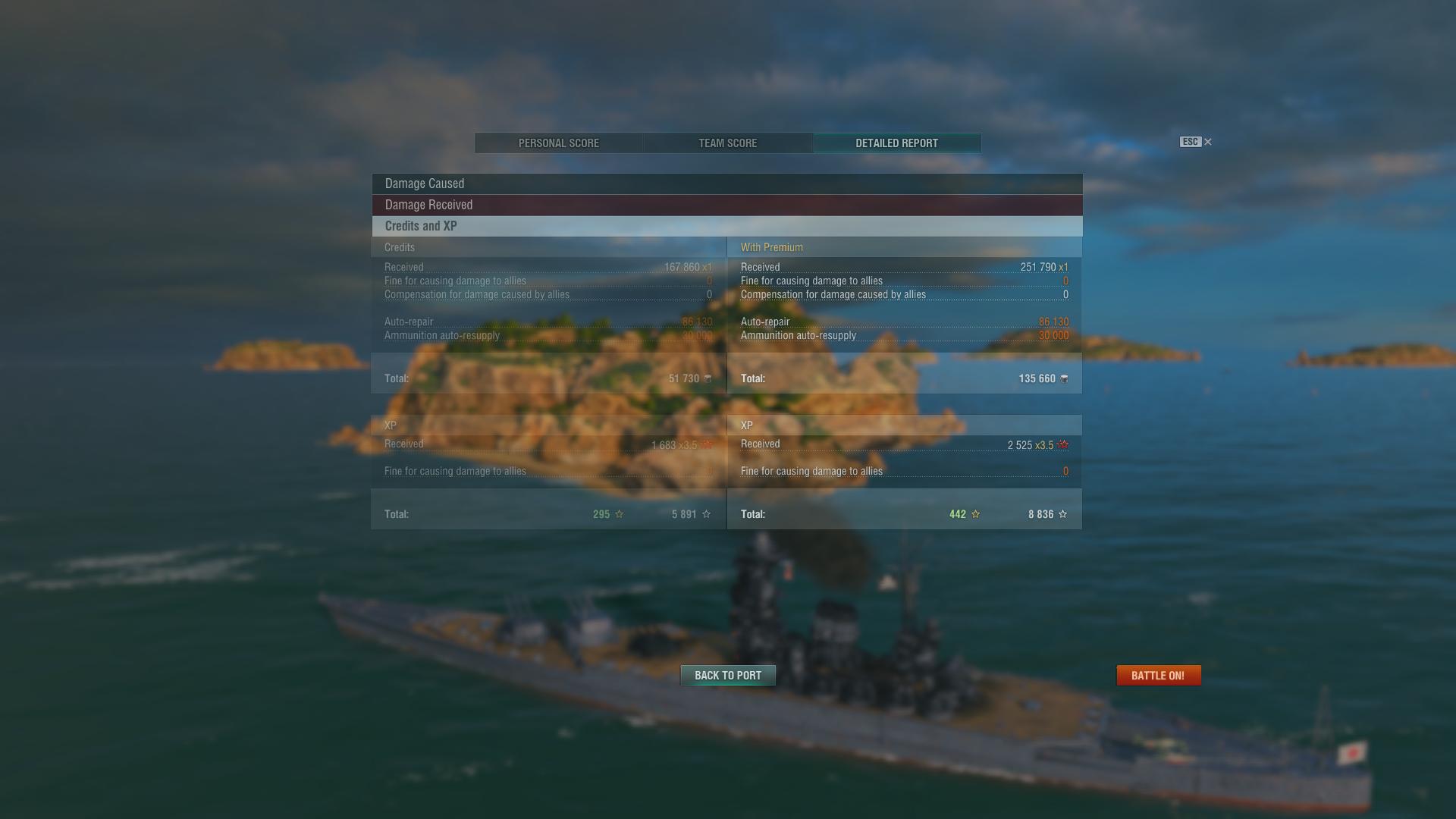Click the red star bonus icon by 1 683
The width and height of the screenshot is (1456, 819).
pyautogui.click(x=707, y=444)
